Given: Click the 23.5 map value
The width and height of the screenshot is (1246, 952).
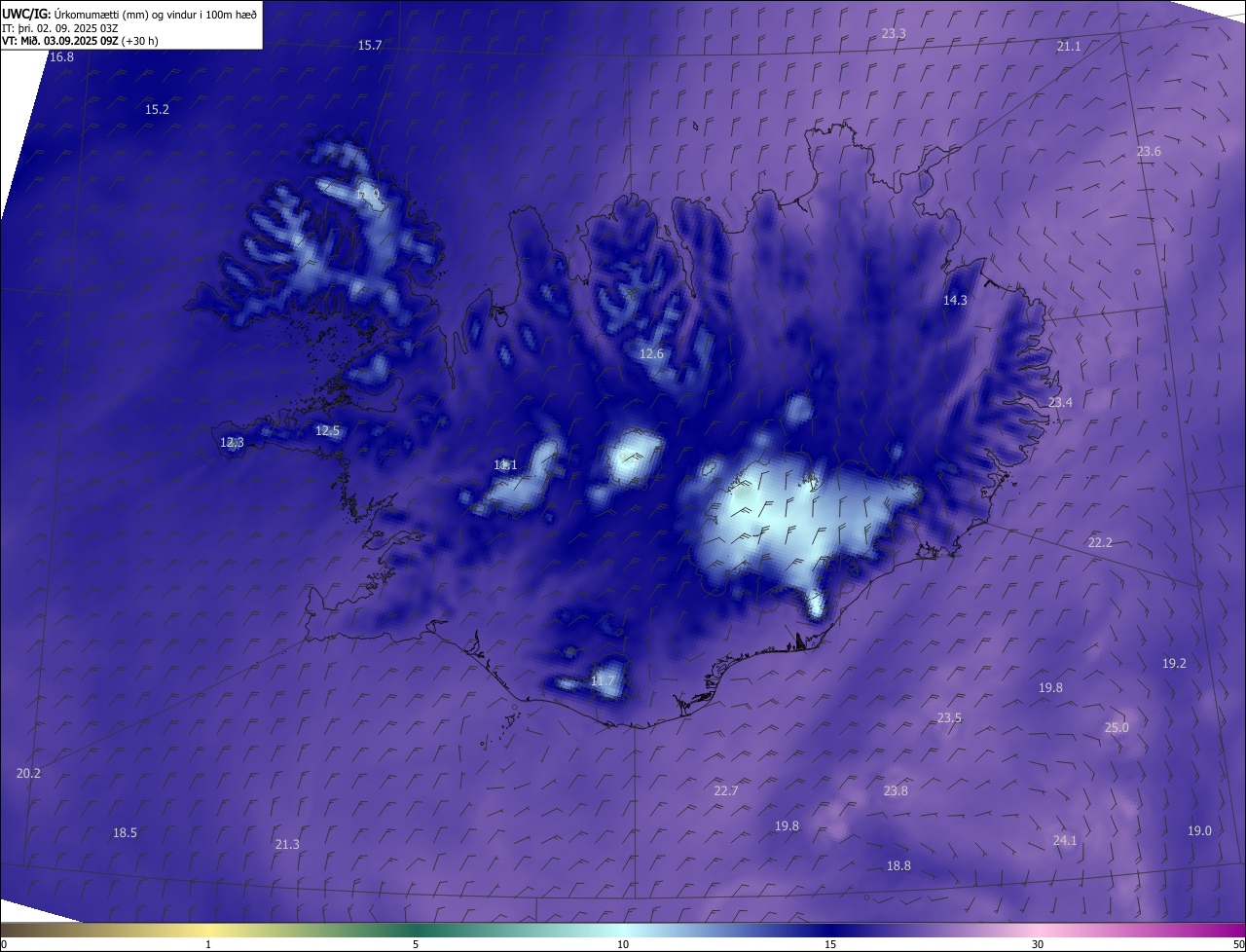Looking at the screenshot, I should coord(949,718).
